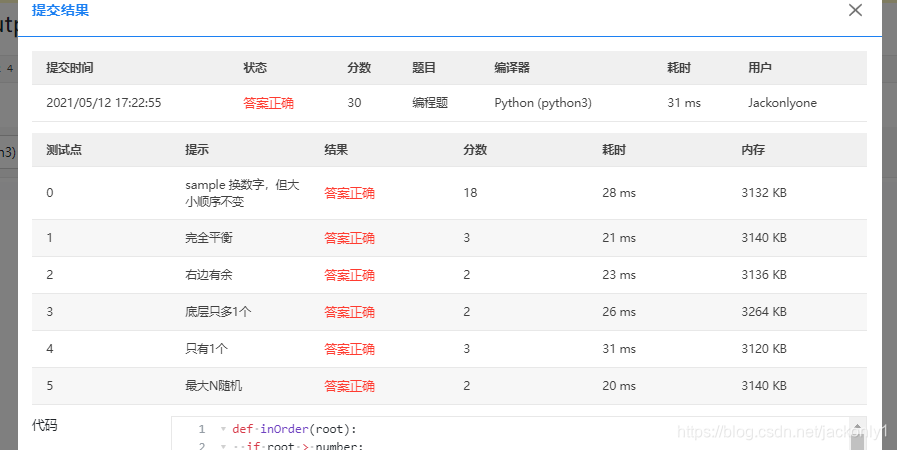Click the 提示 column header
Image resolution: width=897 pixels, height=450 pixels.
pos(197,150)
